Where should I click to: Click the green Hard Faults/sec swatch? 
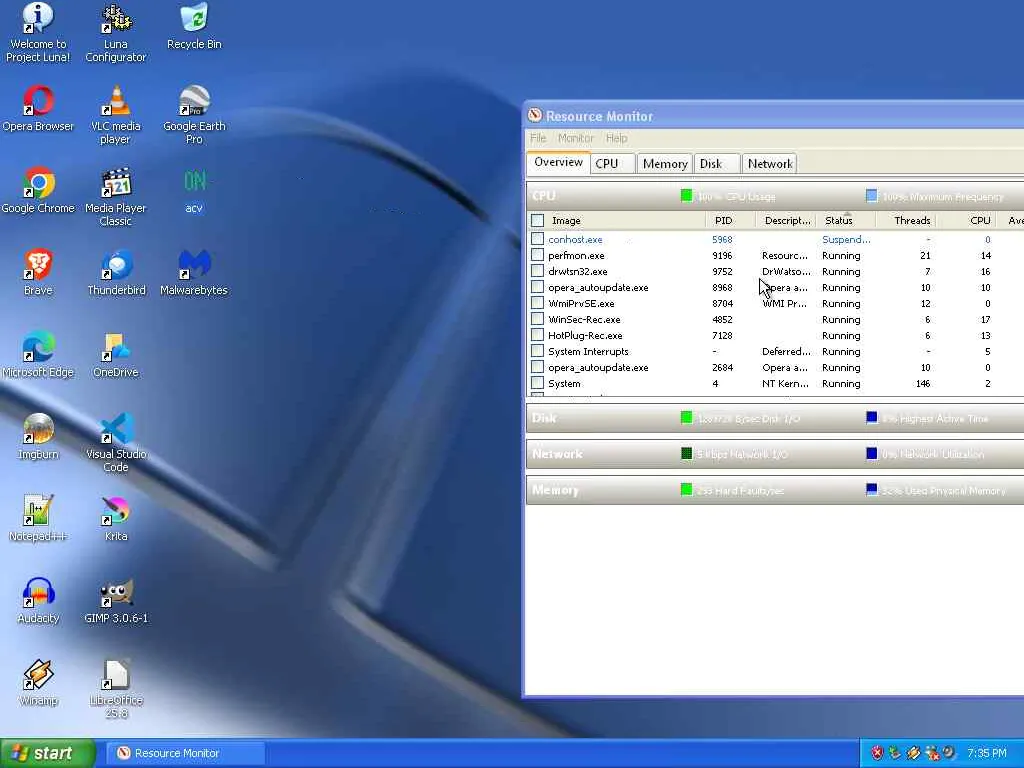(x=686, y=489)
